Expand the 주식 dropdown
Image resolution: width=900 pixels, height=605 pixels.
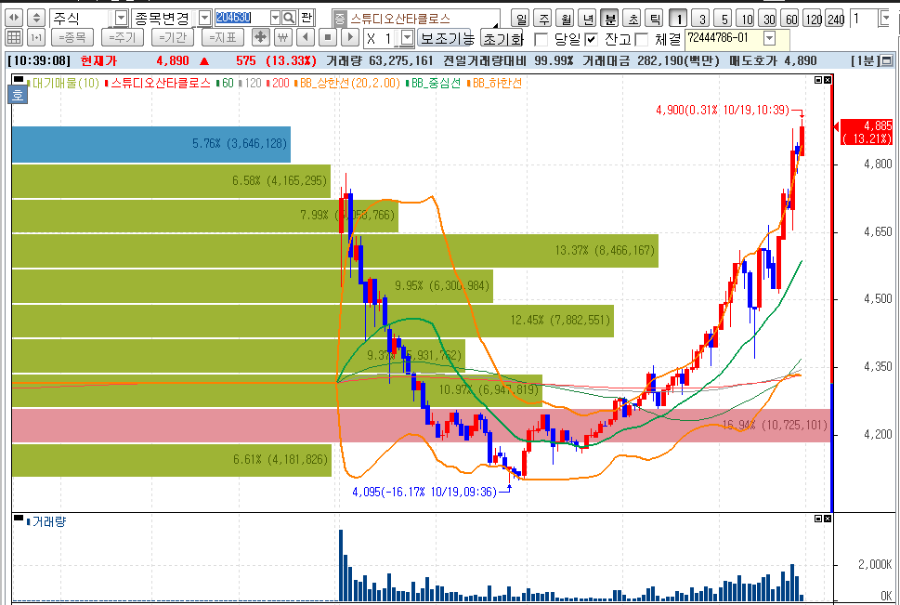pyautogui.click(x=121, y=18)
